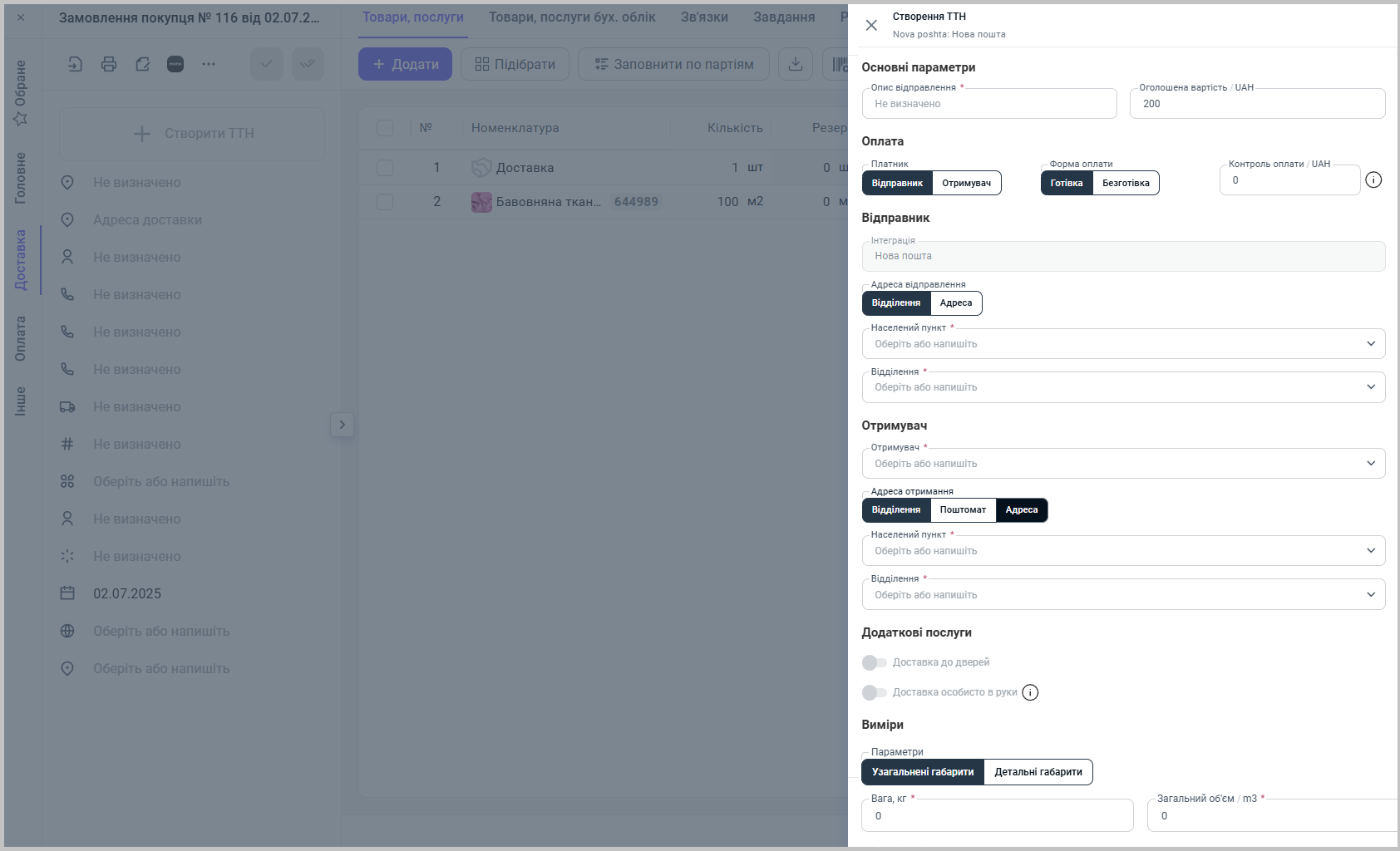Click the edit note pencil icon

pyautogui.click(x=142, y=64)
